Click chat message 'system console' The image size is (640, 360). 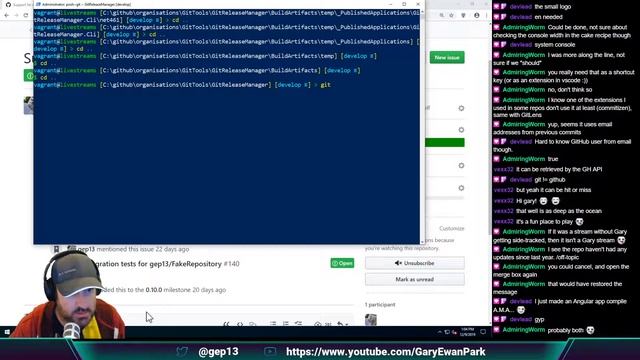coord(555,45)
